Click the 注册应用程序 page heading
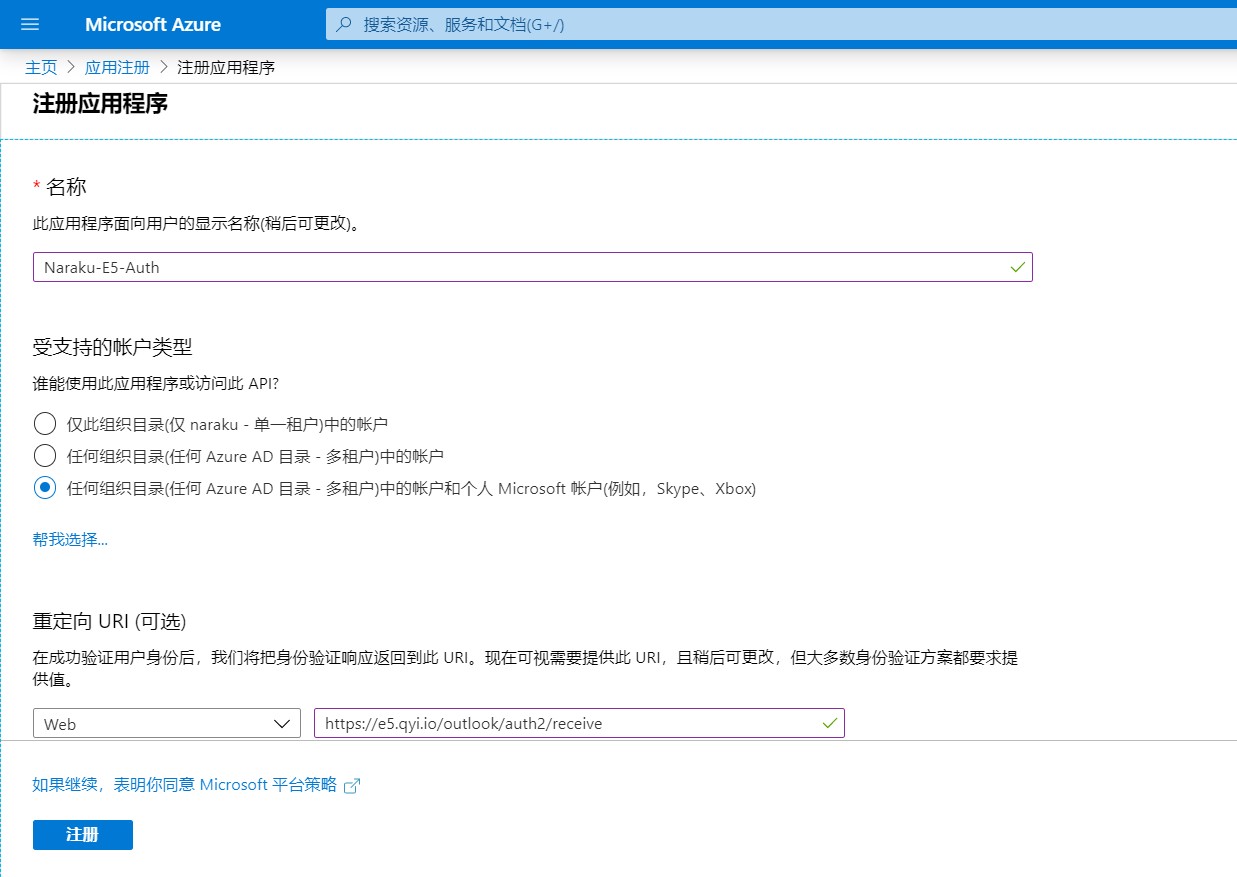1237x877 pixels. [100, 103]
